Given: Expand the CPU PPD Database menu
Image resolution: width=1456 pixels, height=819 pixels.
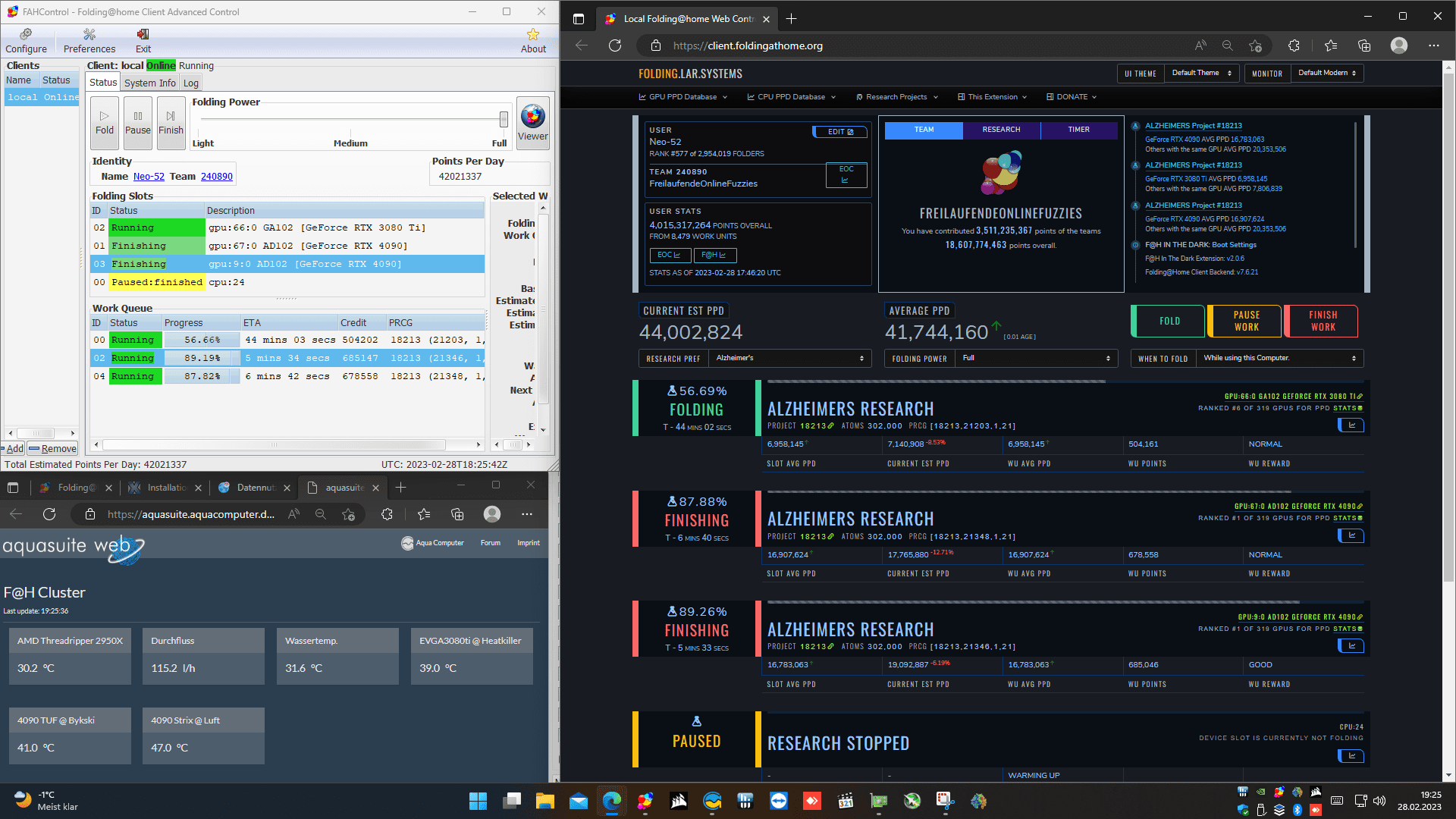Looking at the screenshot, I should pyautogui.click(x=792, y=97).
